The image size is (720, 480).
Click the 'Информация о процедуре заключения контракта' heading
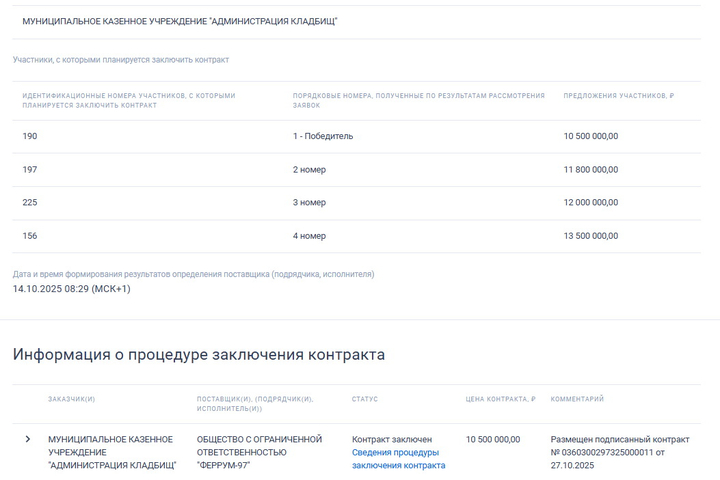coord(198,355)
